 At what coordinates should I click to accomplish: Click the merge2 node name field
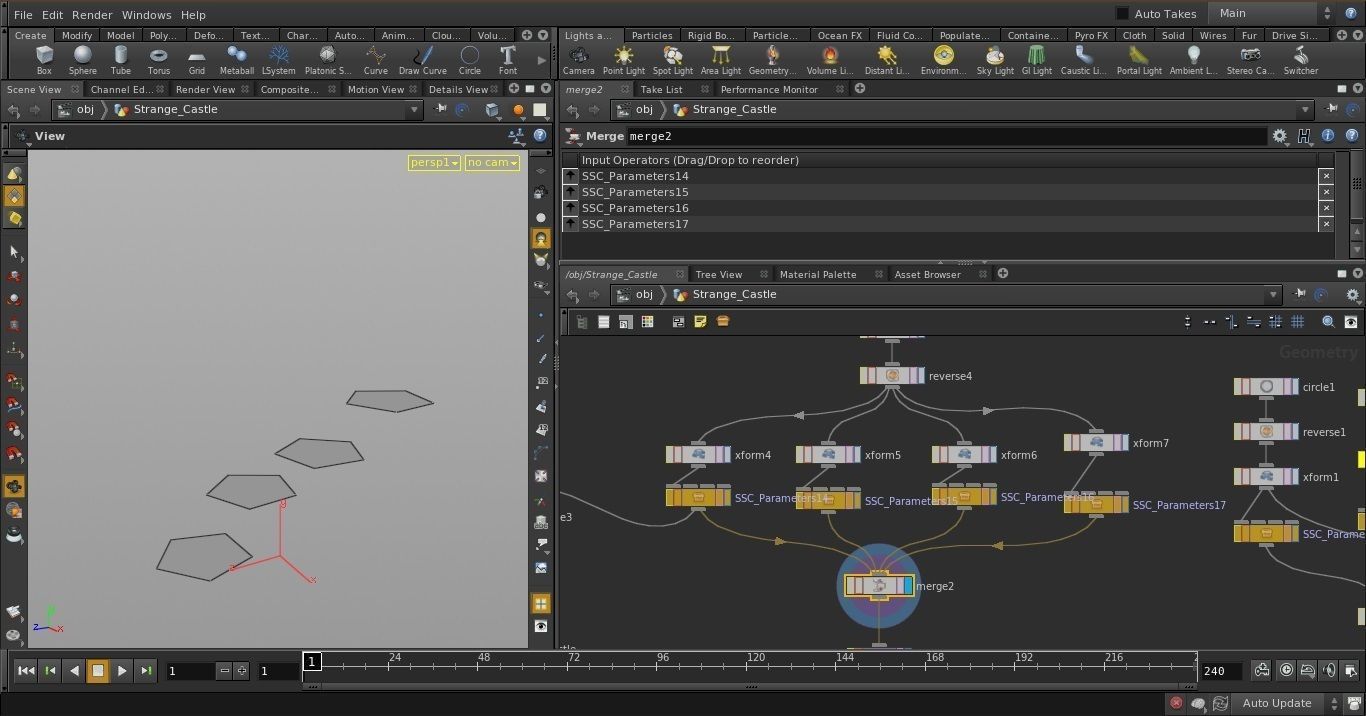946,136
